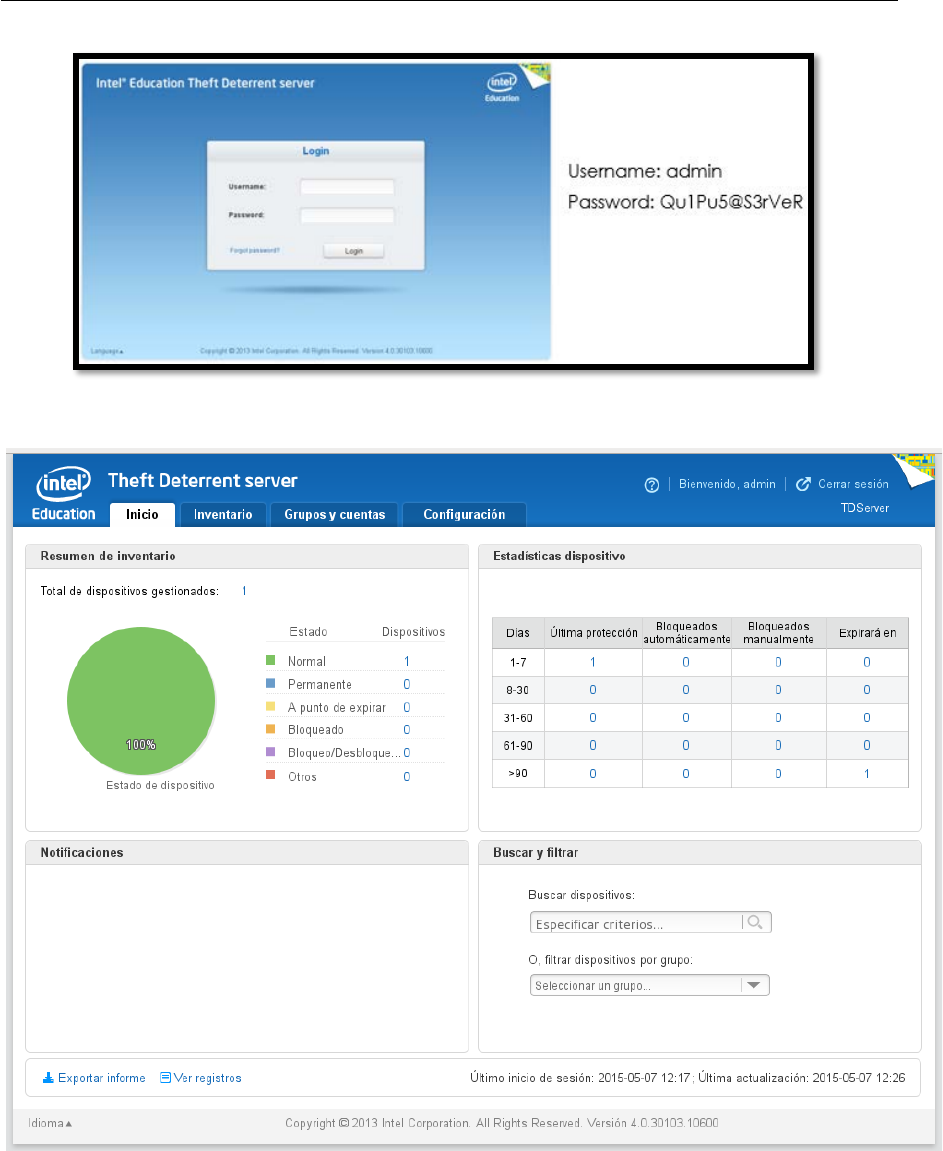
Task: Open the Grupos y cuentas tab
Action: (335, 515)
